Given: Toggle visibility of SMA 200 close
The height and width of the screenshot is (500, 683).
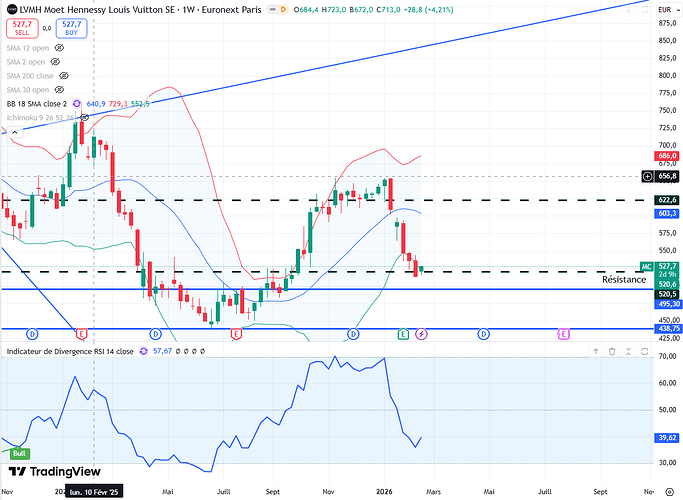Looking at the screenshot, I should (64, 76).
